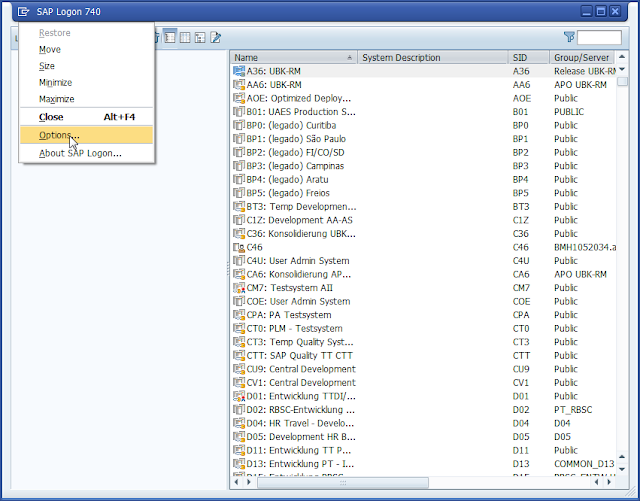The image size is (640, 501).
Task: Select row D02: RBSC-Entwicklung
Action: tap(424, 410)
